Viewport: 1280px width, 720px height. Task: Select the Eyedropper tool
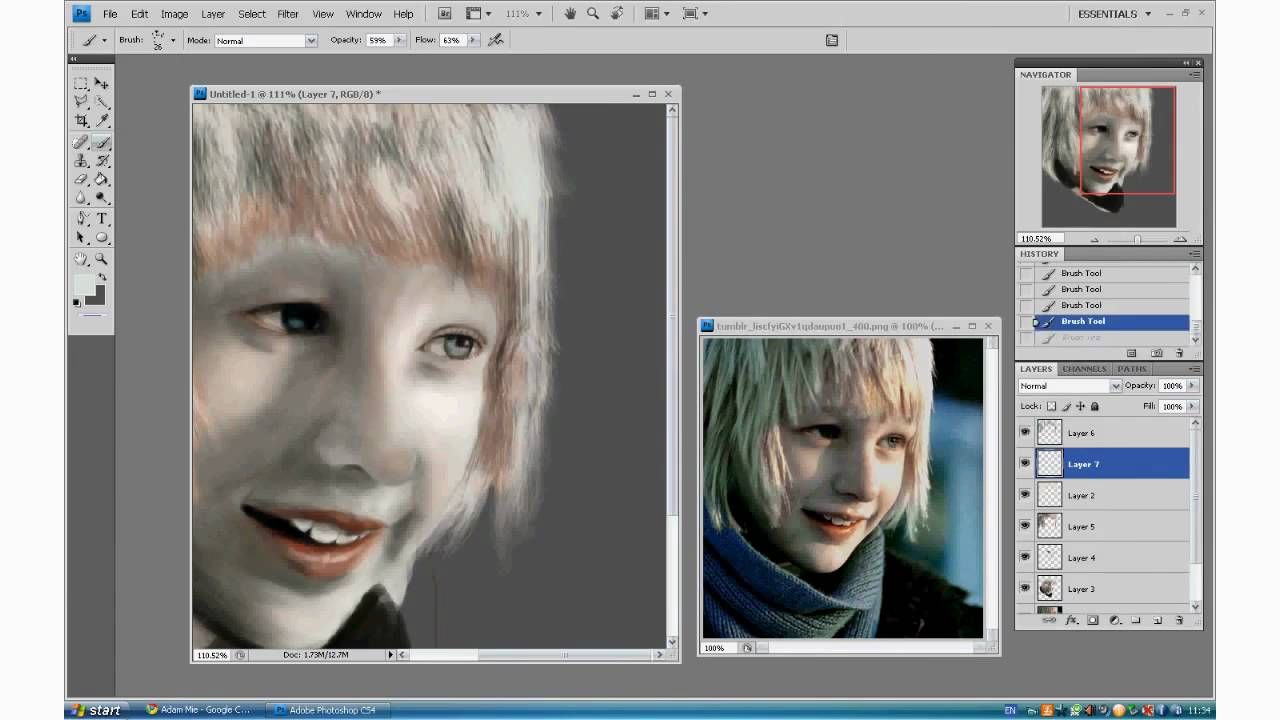[101, 121]
